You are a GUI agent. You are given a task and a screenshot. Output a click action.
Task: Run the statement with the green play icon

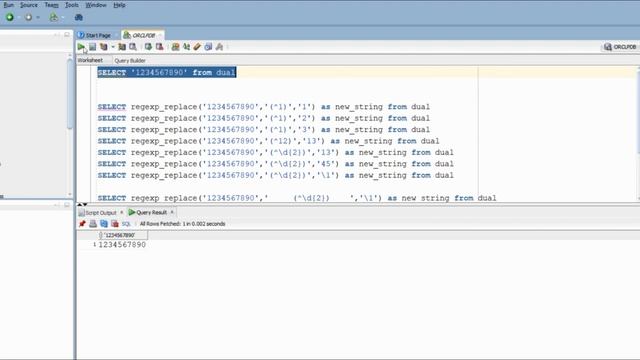[81, 47]
